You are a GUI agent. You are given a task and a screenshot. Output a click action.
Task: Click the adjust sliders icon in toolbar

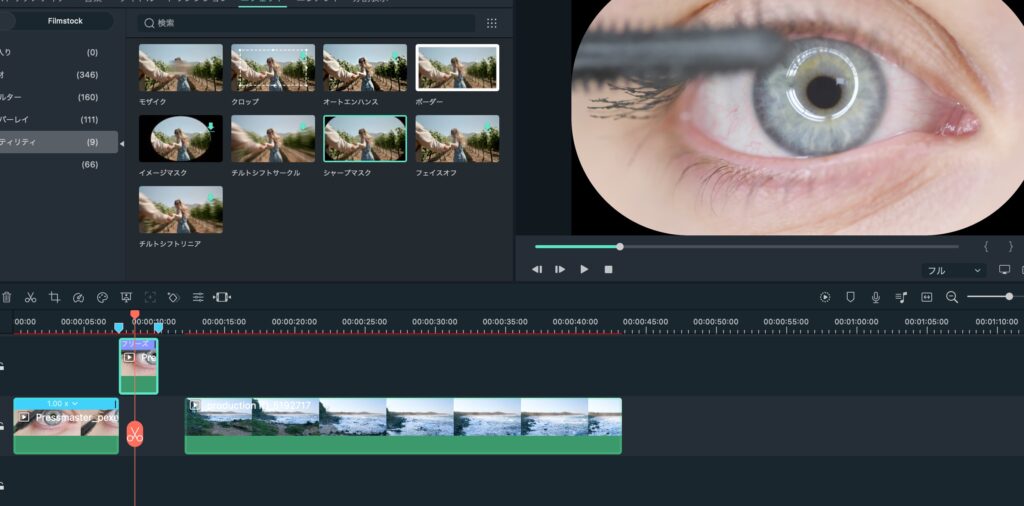pos(198,297)
